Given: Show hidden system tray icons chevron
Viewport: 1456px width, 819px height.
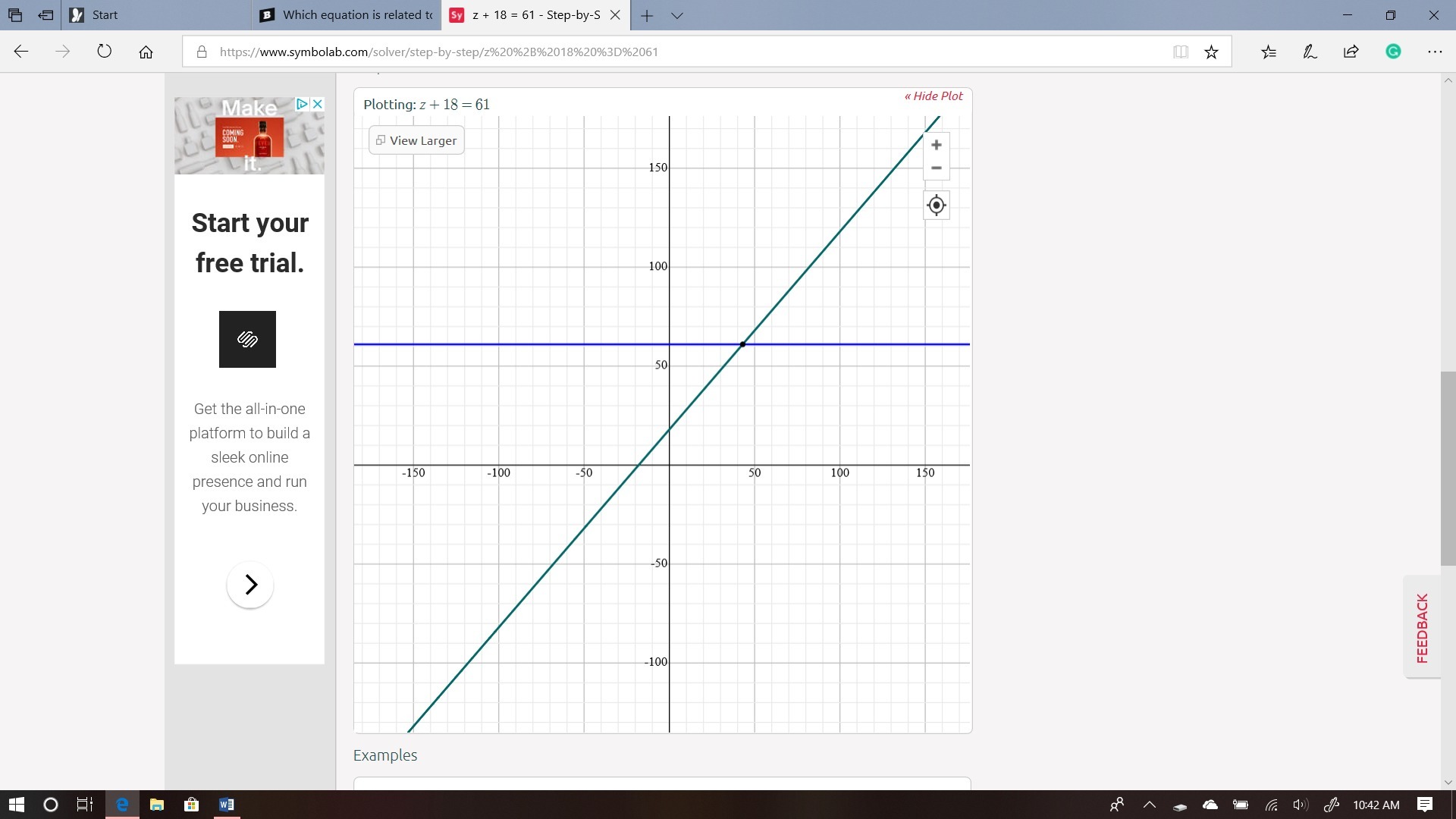Looking at the screenshot, I should (1149, 805).
